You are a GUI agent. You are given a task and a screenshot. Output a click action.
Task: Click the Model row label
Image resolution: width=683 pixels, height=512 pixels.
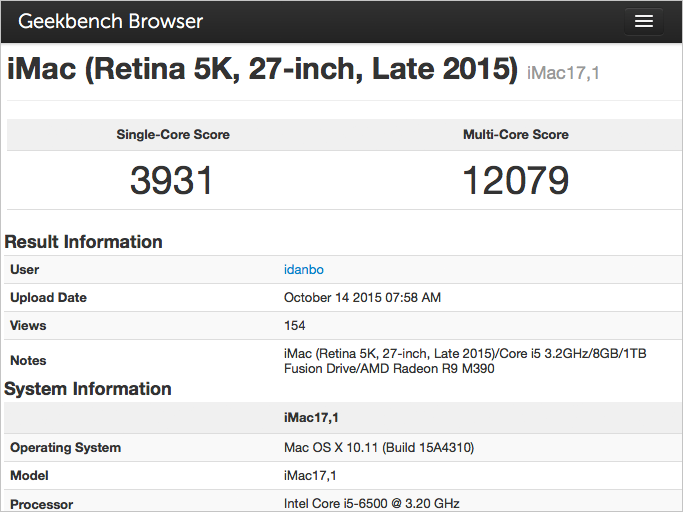coord(29,475)
